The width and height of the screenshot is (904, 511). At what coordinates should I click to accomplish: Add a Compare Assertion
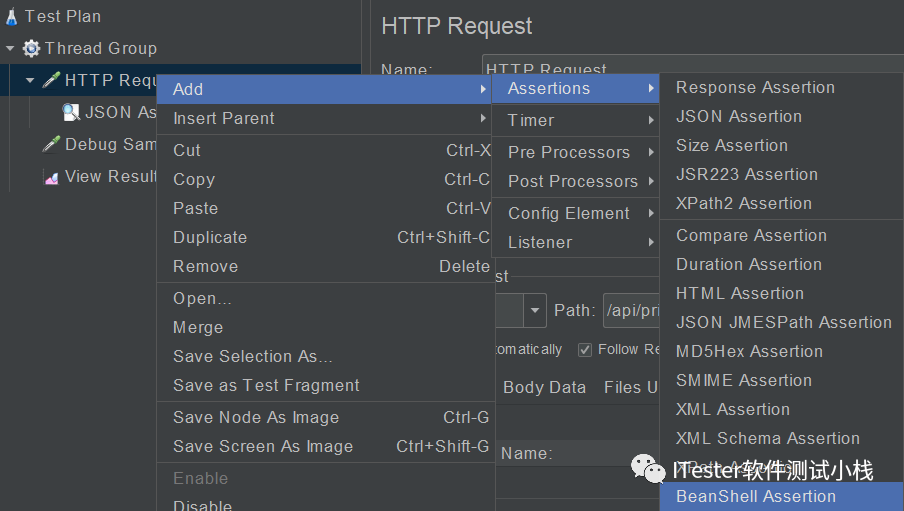tap(781, 235)
